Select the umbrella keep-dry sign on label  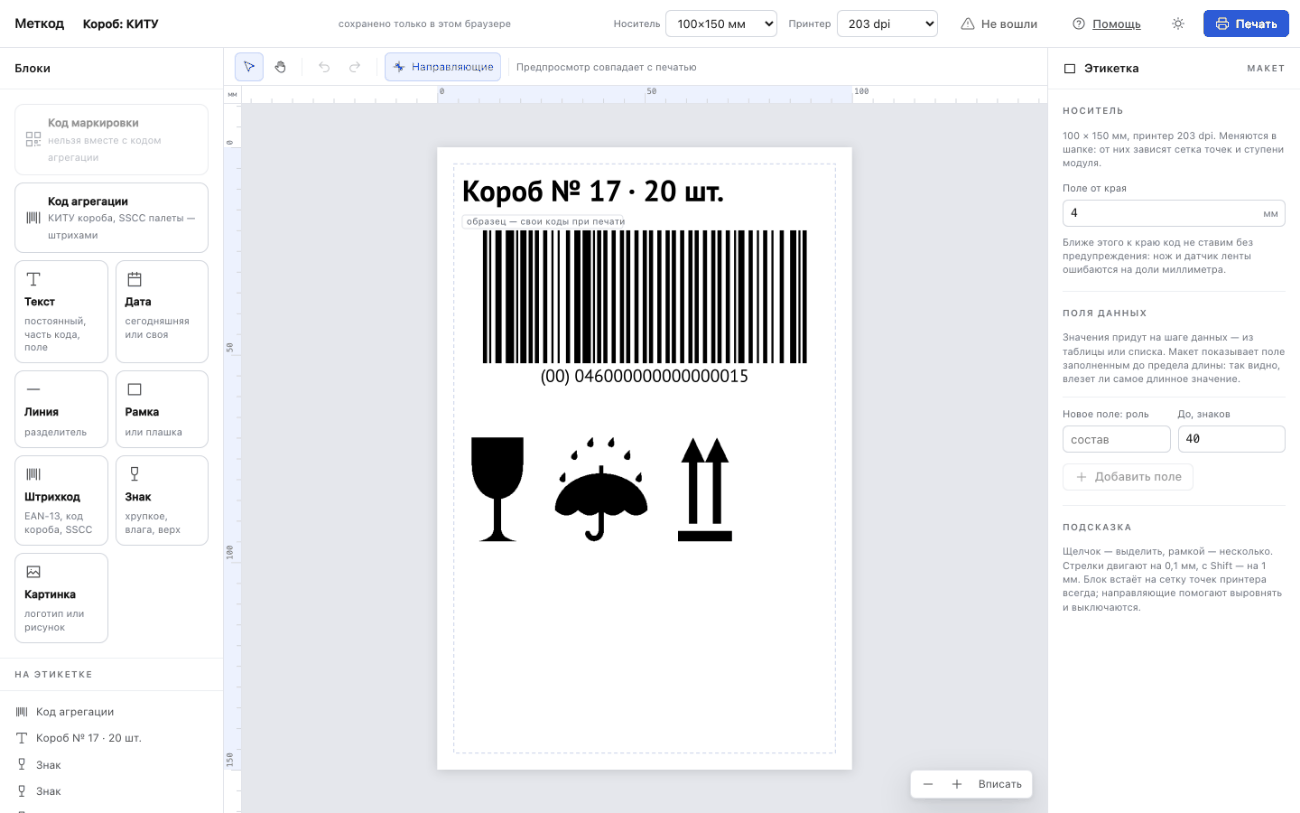(601, 489)
